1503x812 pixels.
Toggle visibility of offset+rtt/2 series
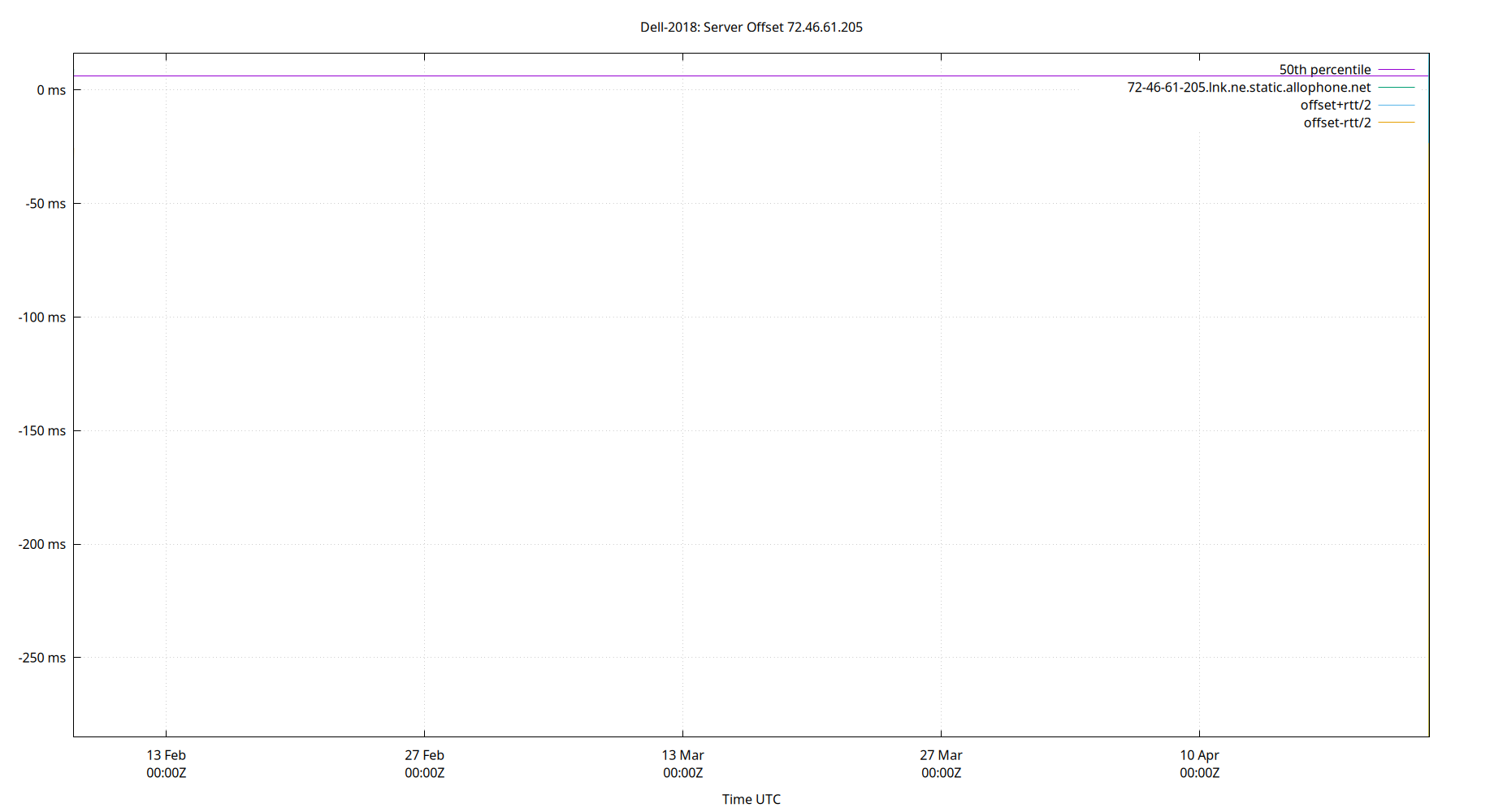pos(1336,105)
